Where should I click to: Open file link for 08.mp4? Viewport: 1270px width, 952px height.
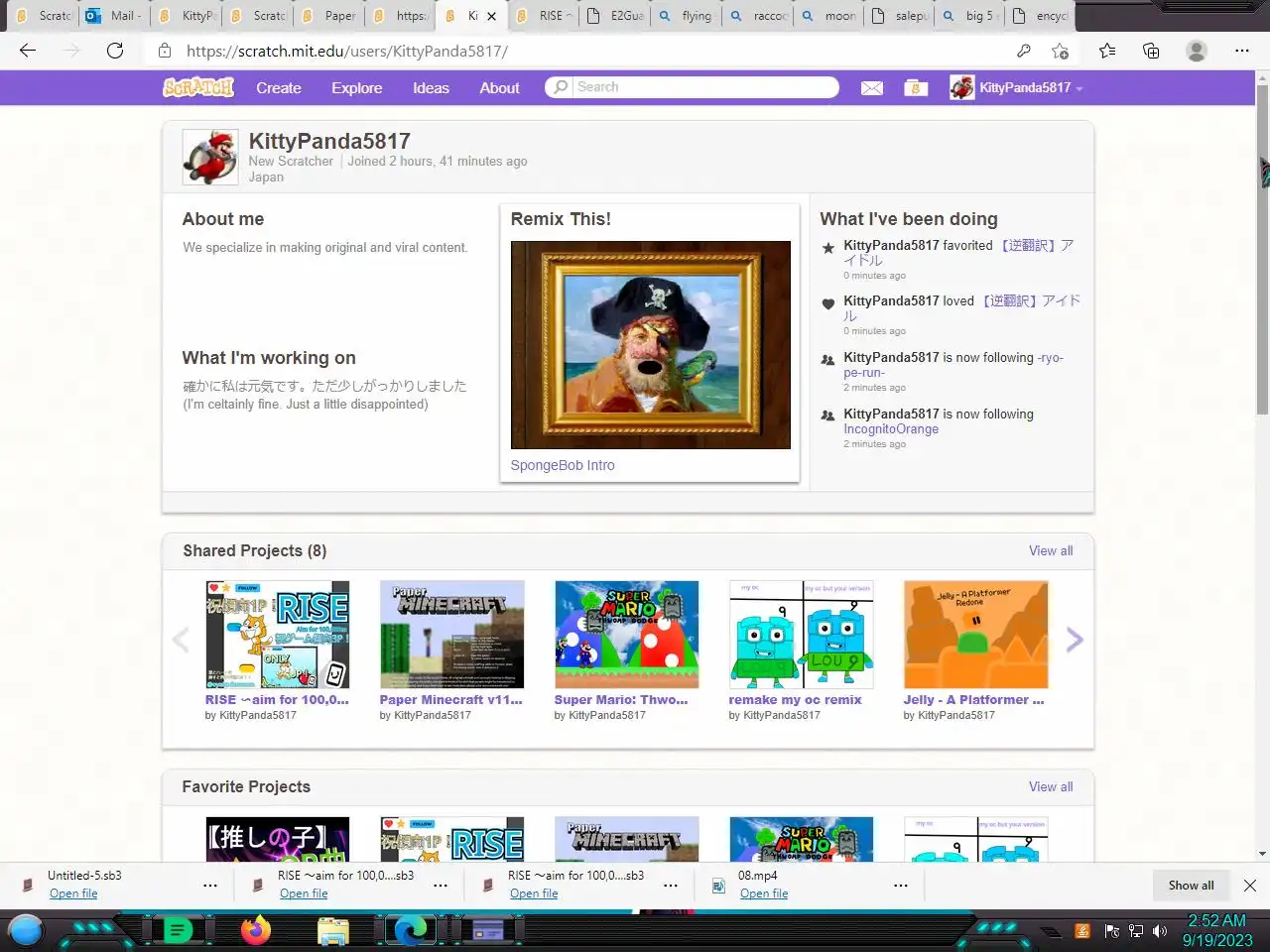point(764,893)
